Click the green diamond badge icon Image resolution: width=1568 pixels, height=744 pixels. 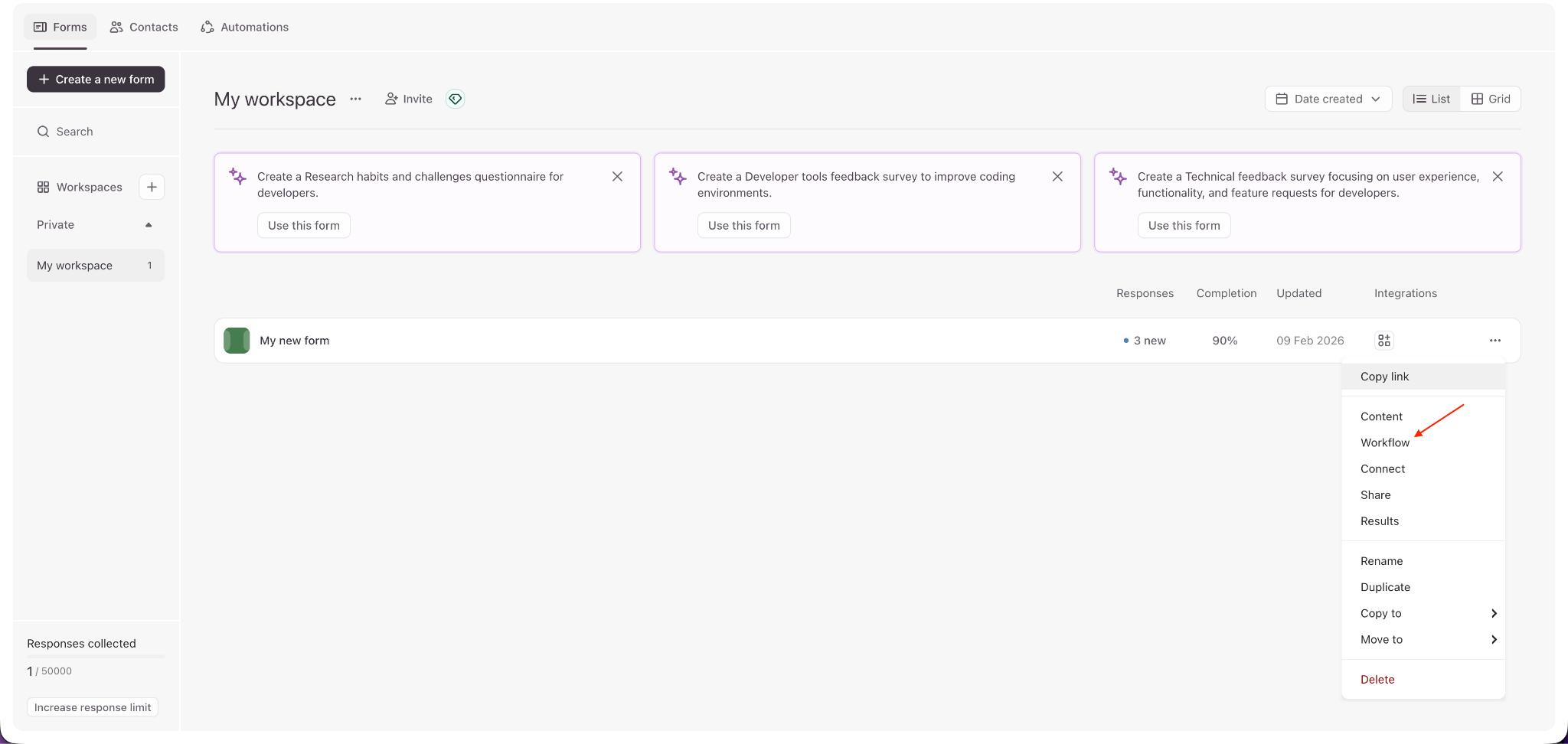(x=456, y=99)
